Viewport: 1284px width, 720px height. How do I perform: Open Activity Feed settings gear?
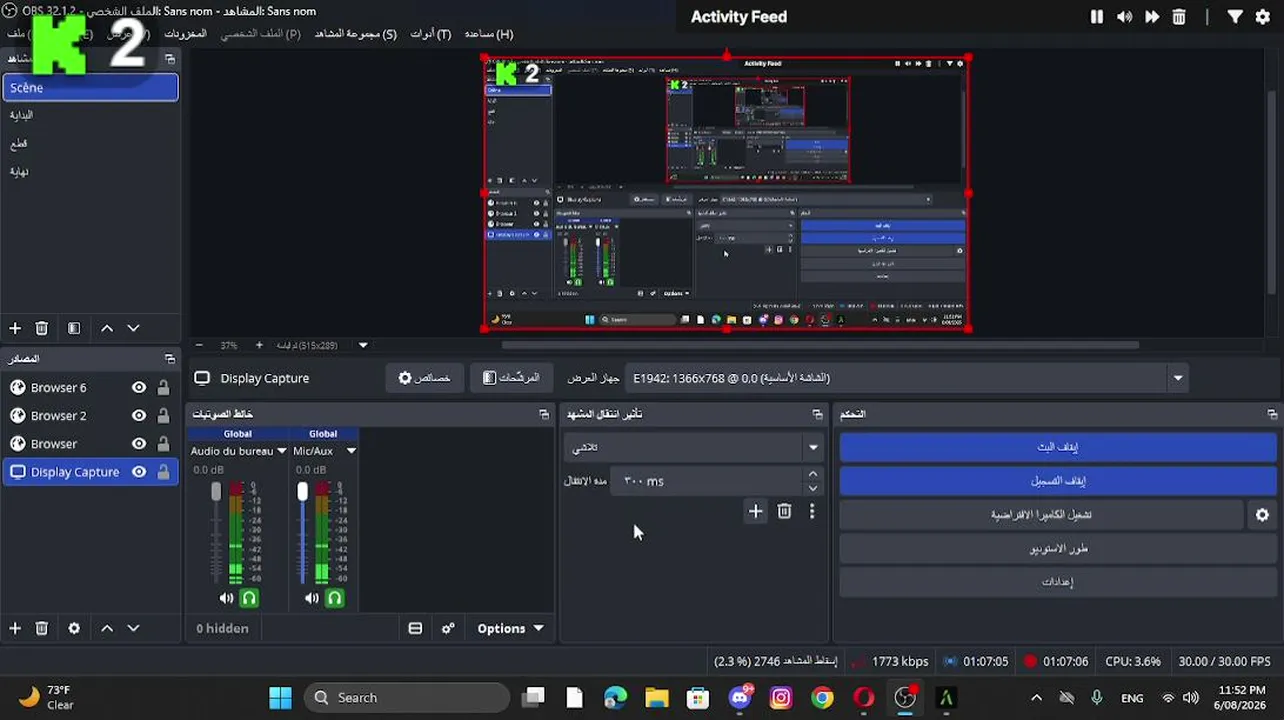[x=1263, y=17]
